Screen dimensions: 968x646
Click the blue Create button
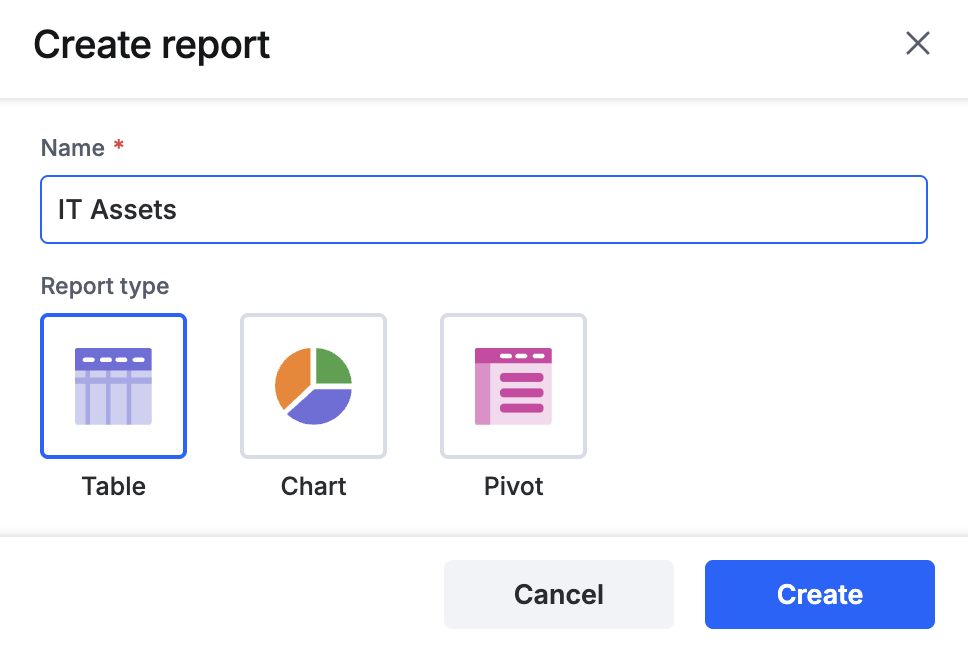tap(820, 594)
